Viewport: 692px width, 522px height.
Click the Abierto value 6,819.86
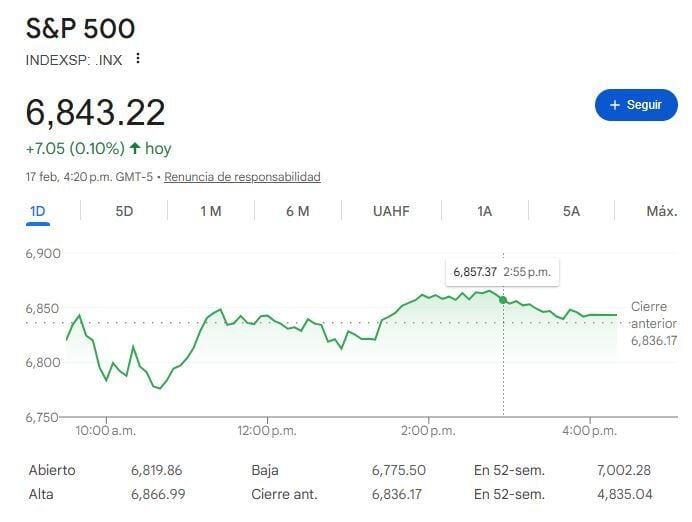click(157, 470)
